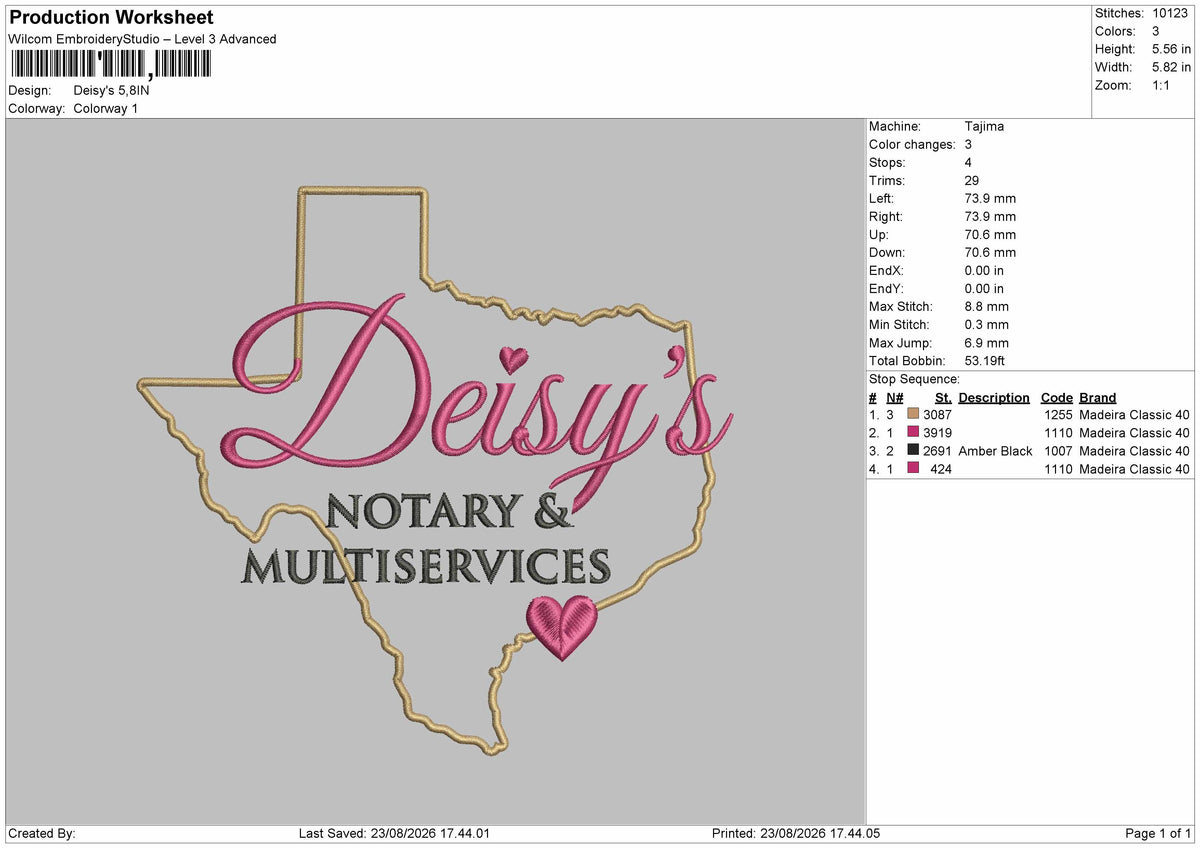
Task: Click the 'Wilcom EmbroideryStudio – Level 3 Advanced' text
Action: (142, 39)
